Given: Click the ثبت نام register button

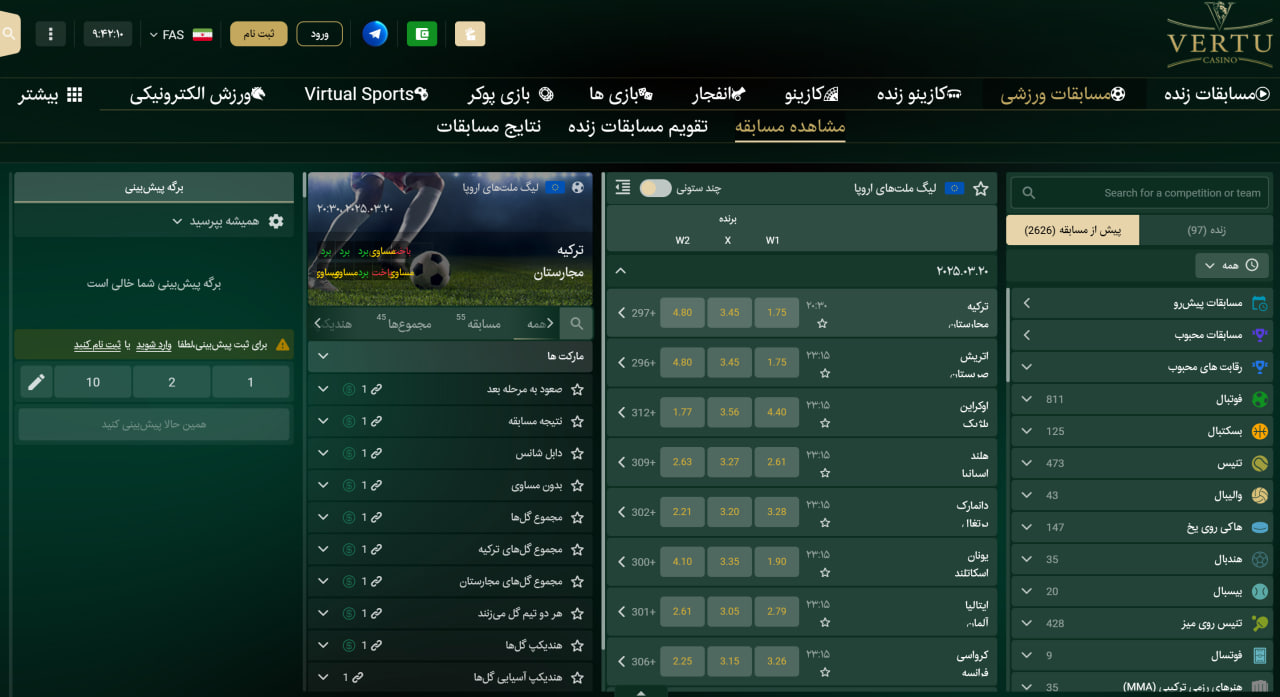Looking at the screenshot, I should (259, 34).
